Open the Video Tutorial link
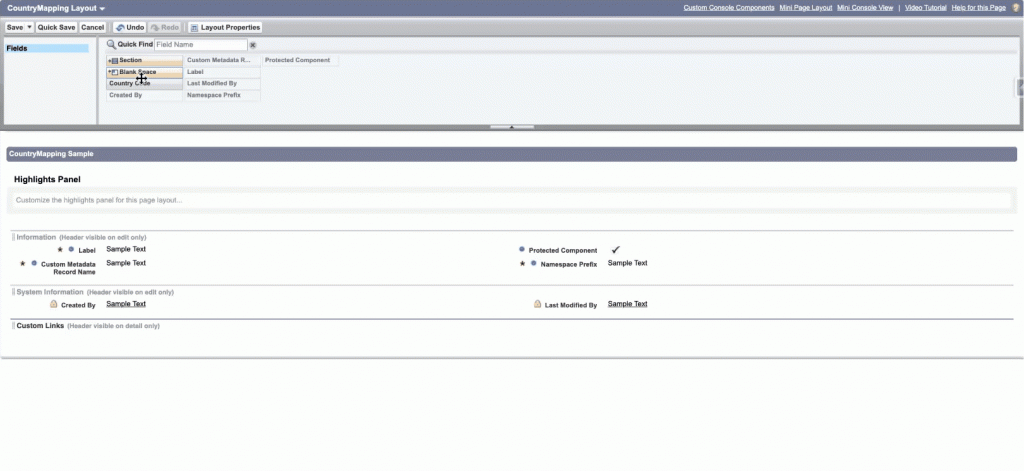 (925, 8)
